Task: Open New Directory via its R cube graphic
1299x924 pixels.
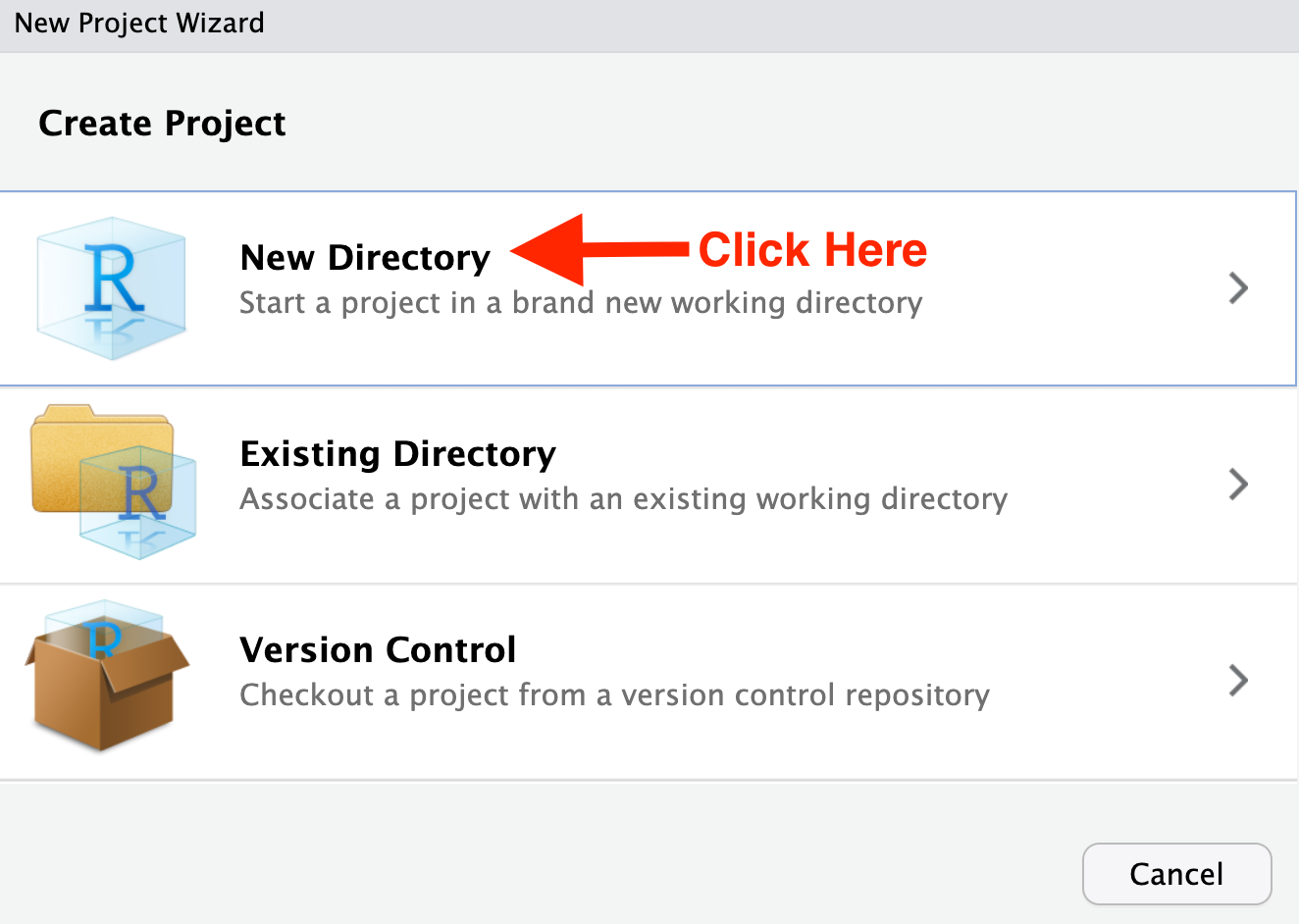Action: pyautogui.click(x=110, y=287)
